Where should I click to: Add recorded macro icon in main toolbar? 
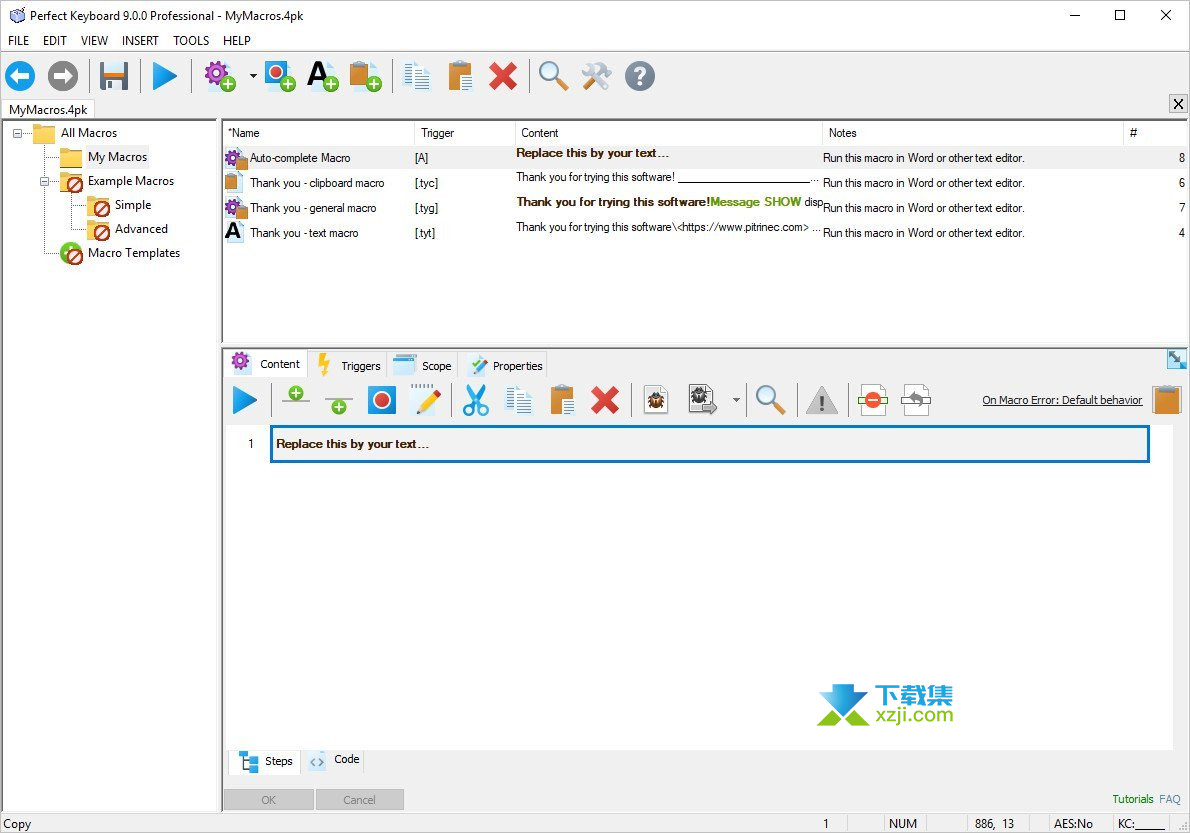(x=279, y=76)
